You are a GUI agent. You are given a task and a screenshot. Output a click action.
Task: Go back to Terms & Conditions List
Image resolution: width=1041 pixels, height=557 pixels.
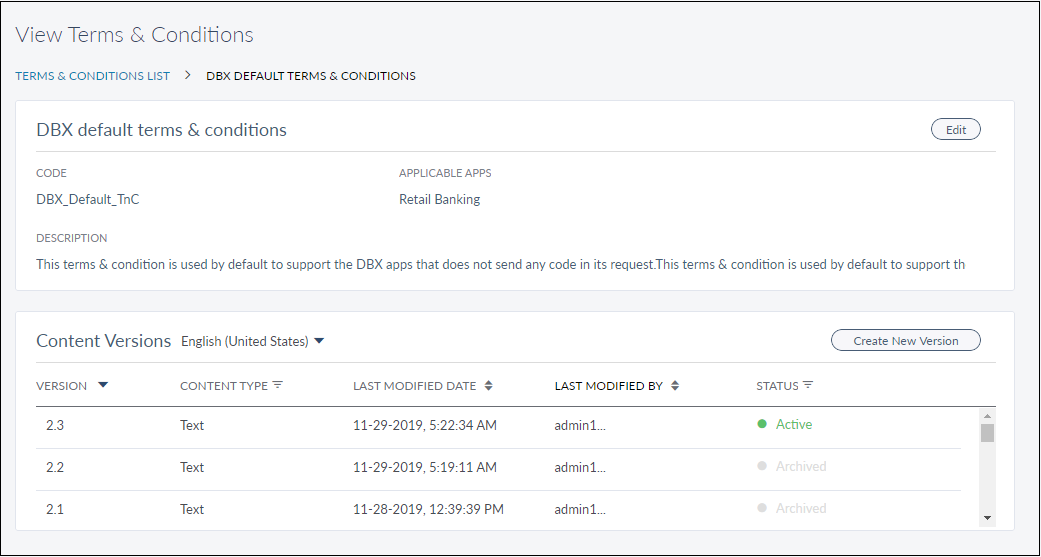[x=93, y=76]
